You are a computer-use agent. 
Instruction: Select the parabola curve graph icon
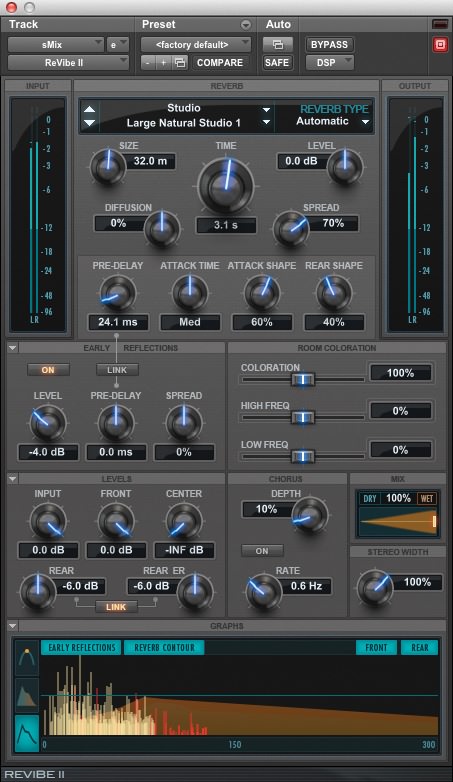27,657
